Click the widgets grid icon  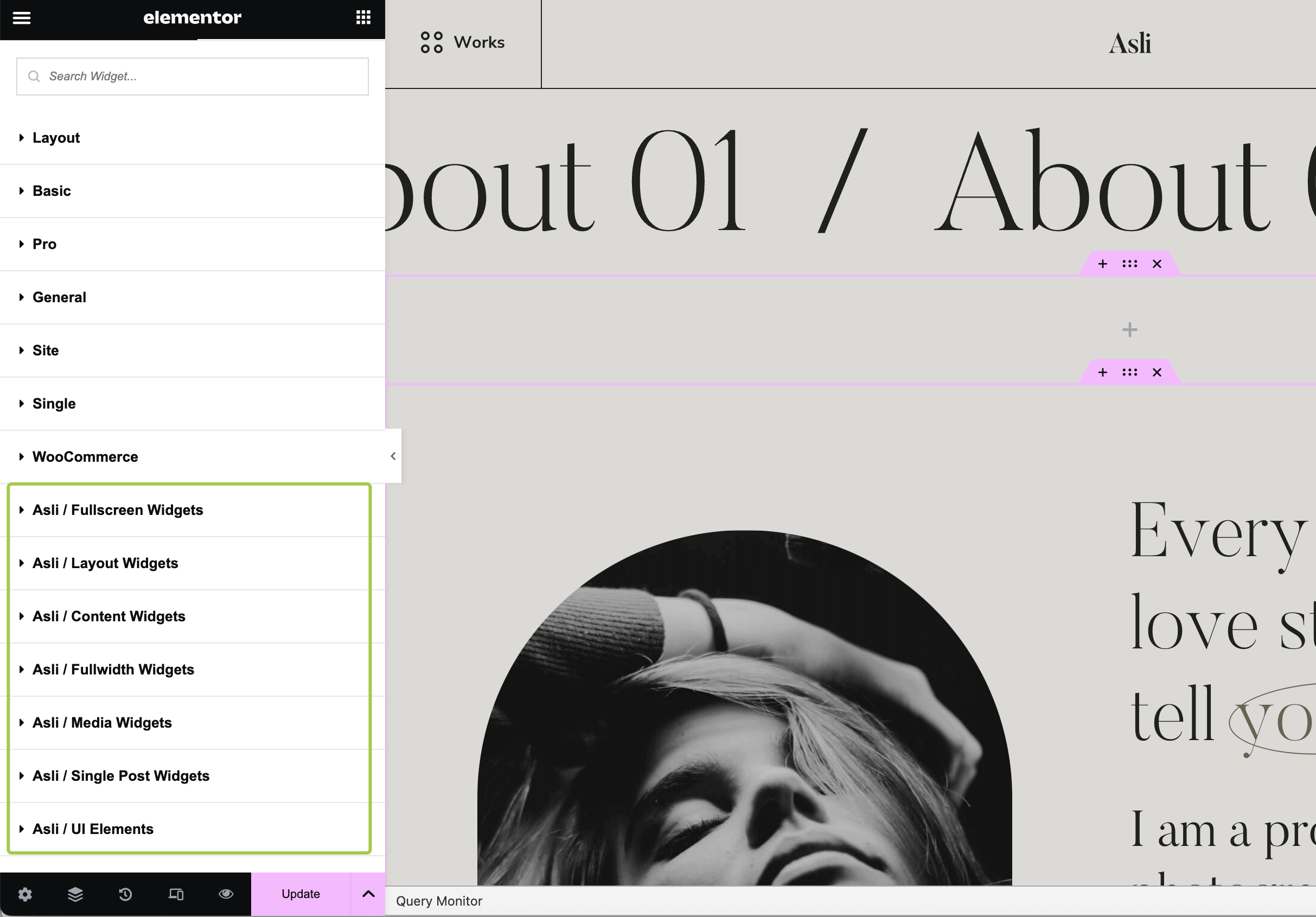(x=363, y=17)
